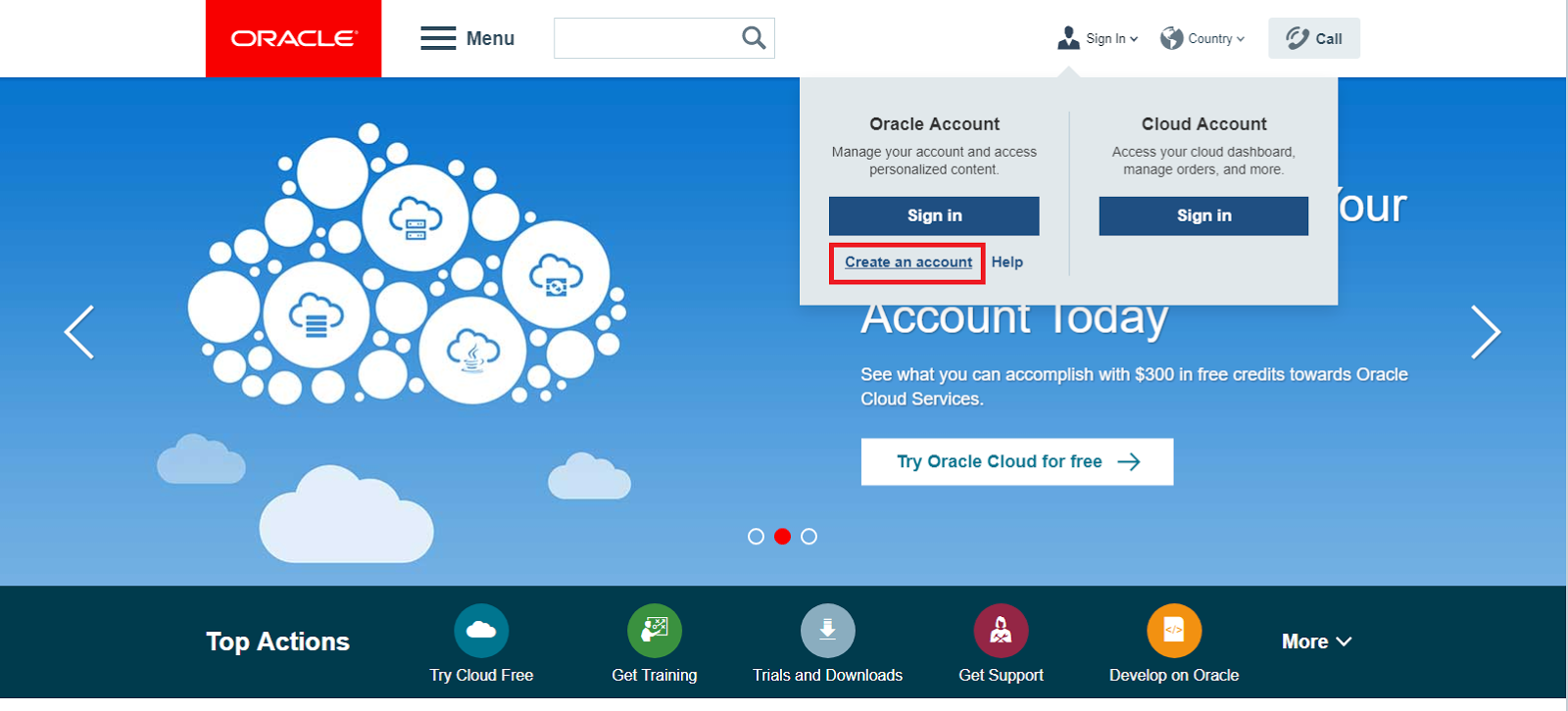Open the Get Training text link
Screen dimensions: 1568x711
(655, 676)
